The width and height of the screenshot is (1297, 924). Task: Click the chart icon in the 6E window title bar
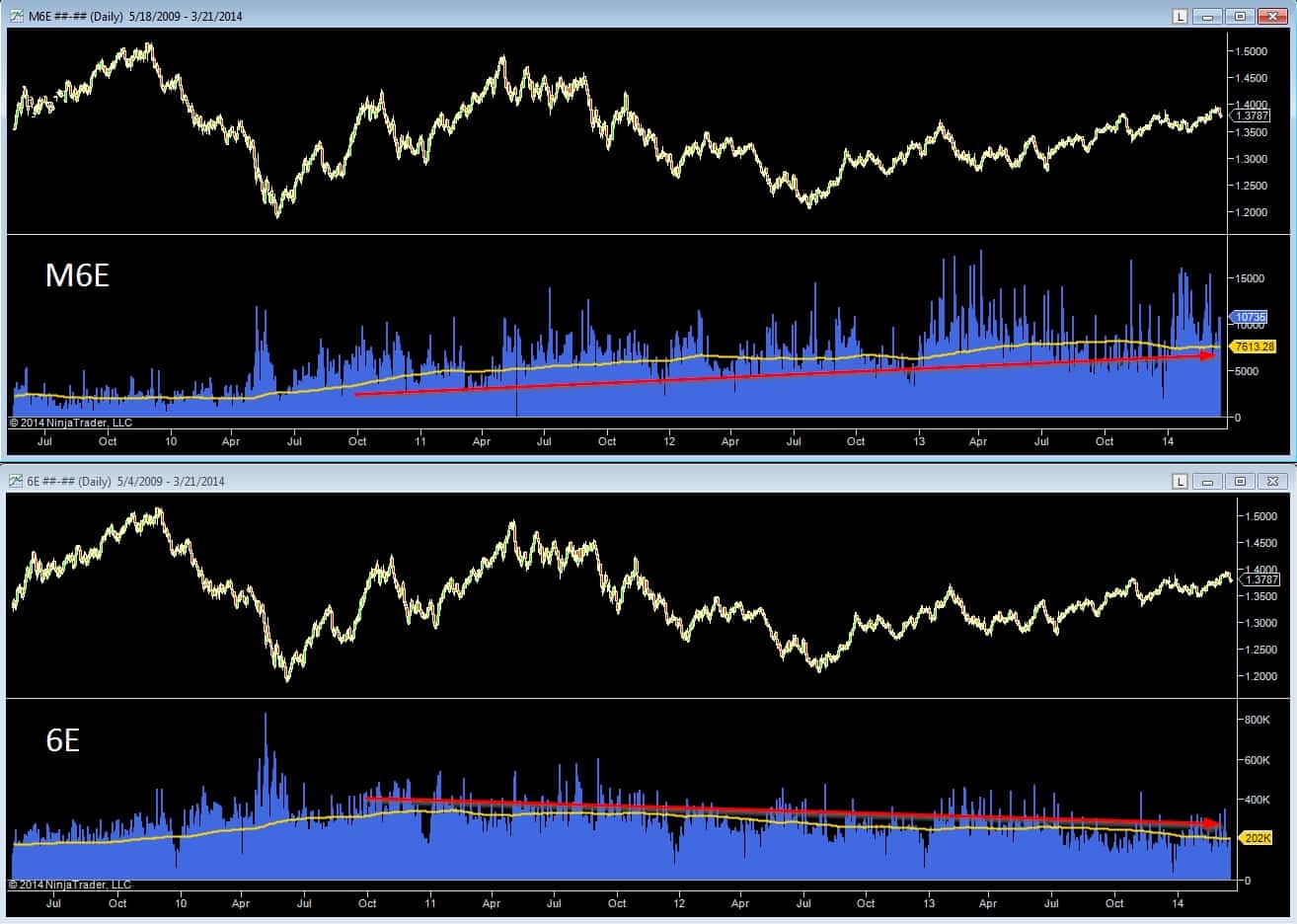(17, 481)
